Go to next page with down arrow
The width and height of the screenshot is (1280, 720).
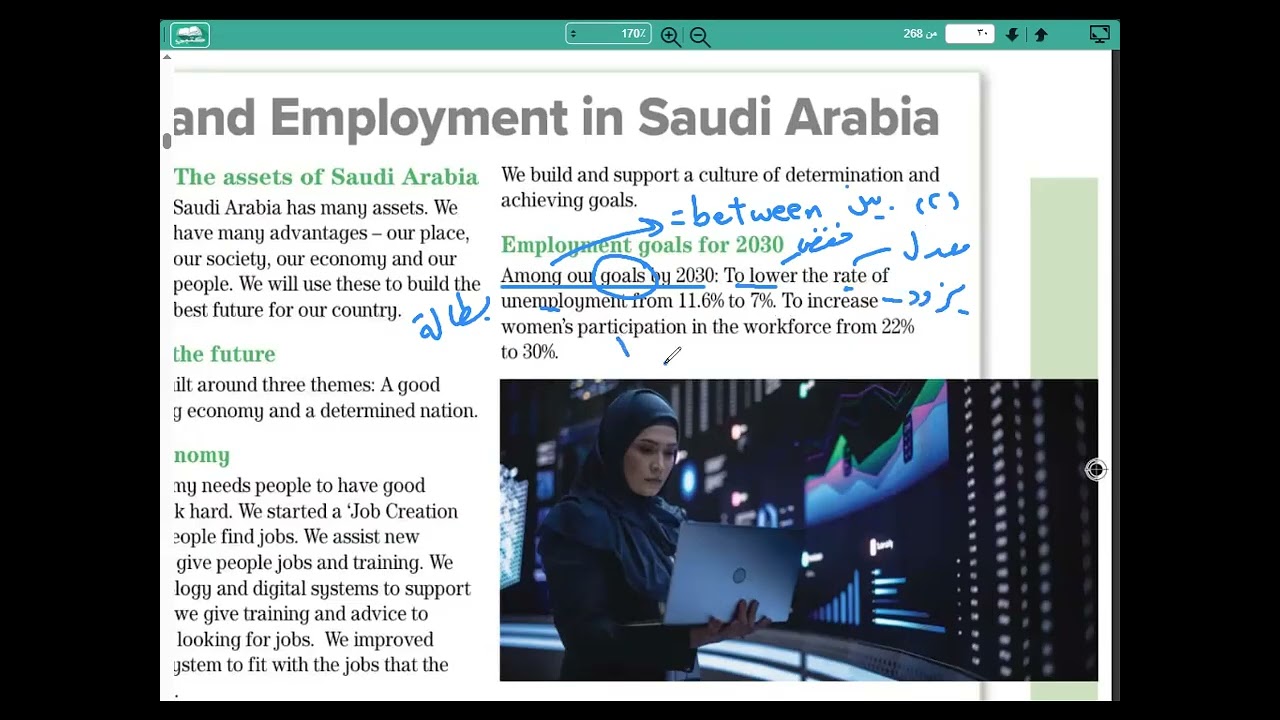click(1012, 35)
